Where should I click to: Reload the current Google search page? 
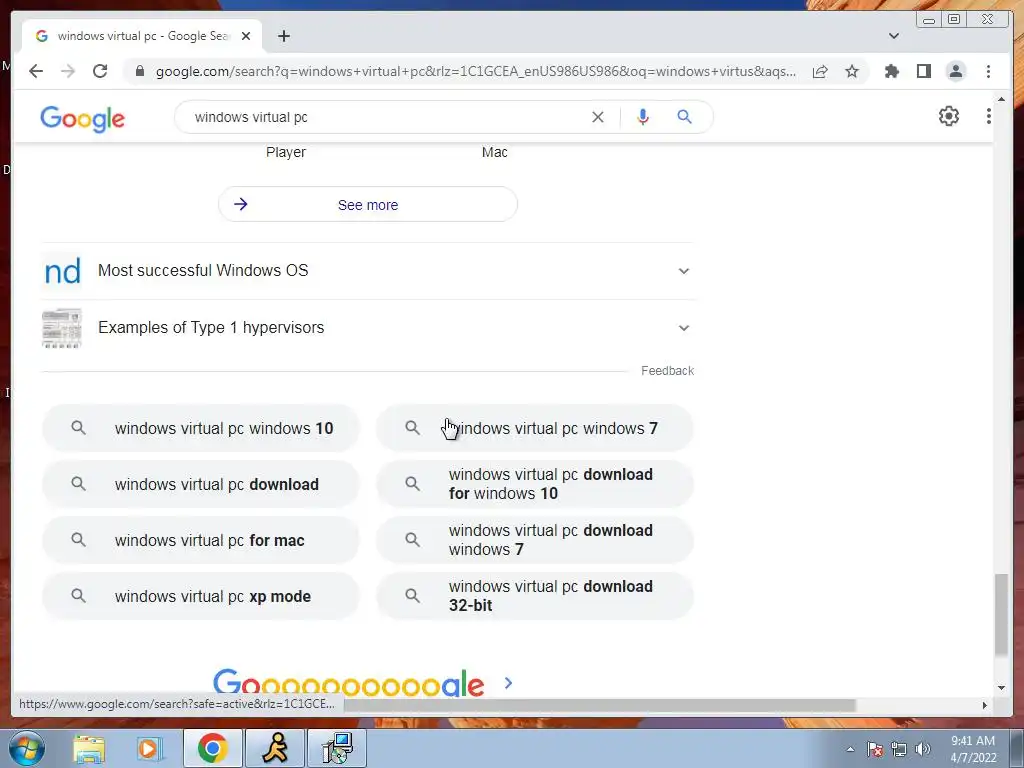pyautogui.click(x=100, y=71)
